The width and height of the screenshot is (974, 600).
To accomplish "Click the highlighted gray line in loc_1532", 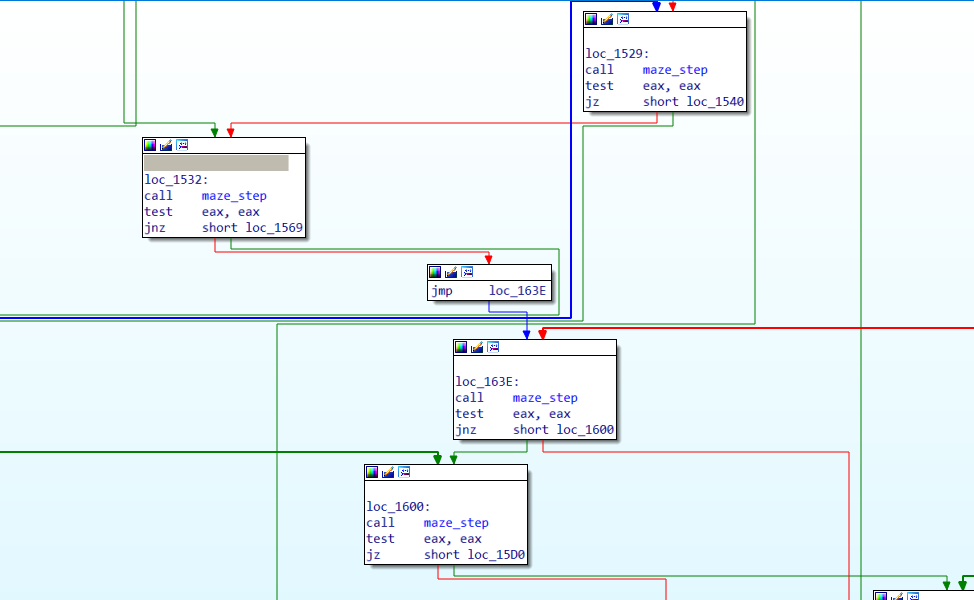I will pyautogui.click(x=216, y=162).
